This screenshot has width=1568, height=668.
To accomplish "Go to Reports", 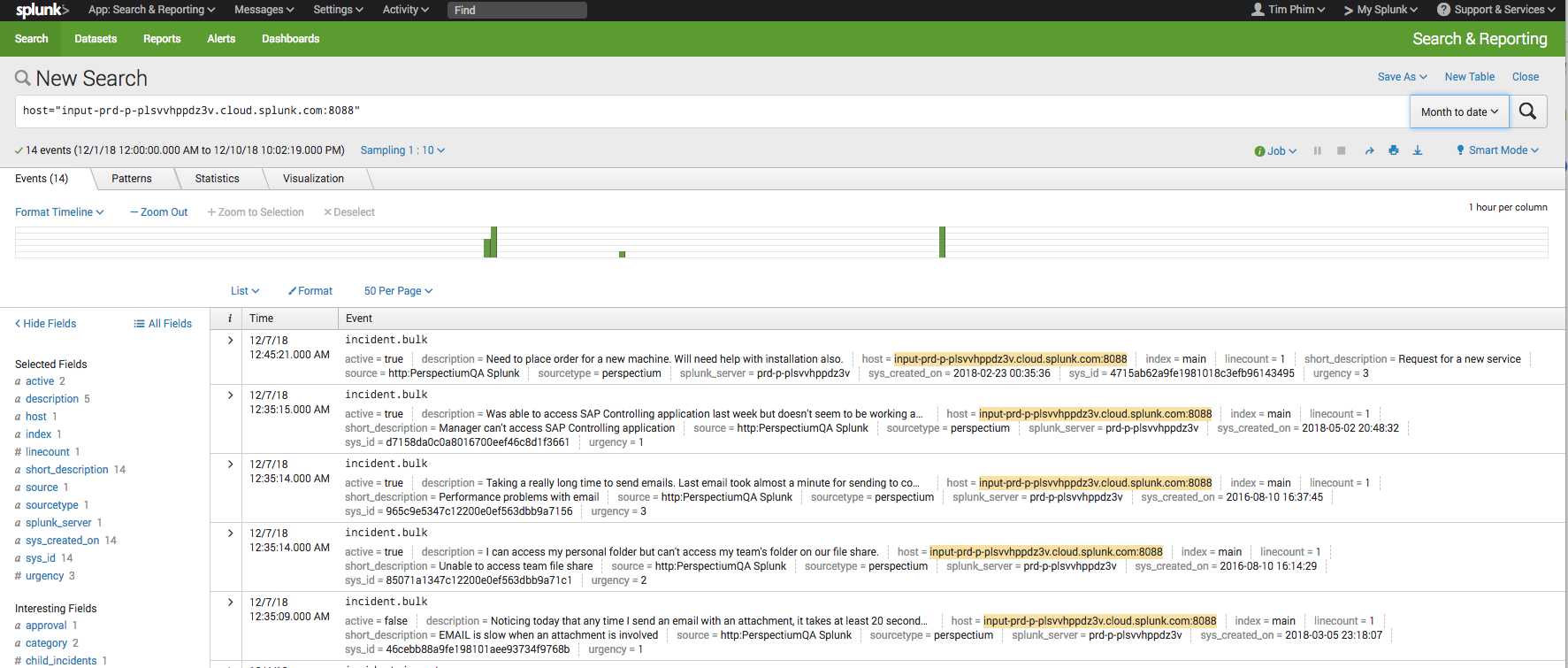I will pyautogui.click(x=162, y=39).
